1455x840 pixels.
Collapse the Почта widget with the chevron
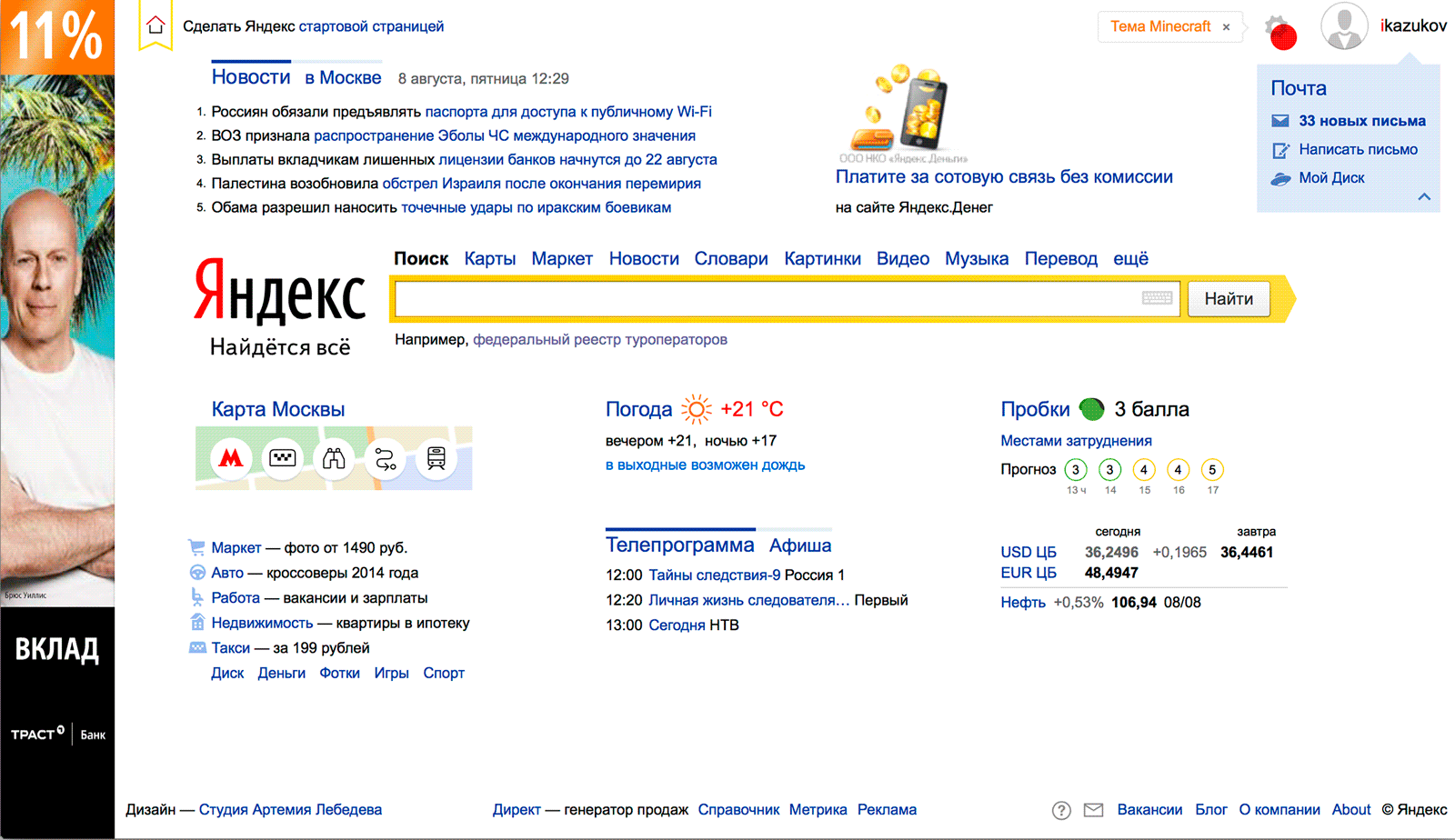1424,196
